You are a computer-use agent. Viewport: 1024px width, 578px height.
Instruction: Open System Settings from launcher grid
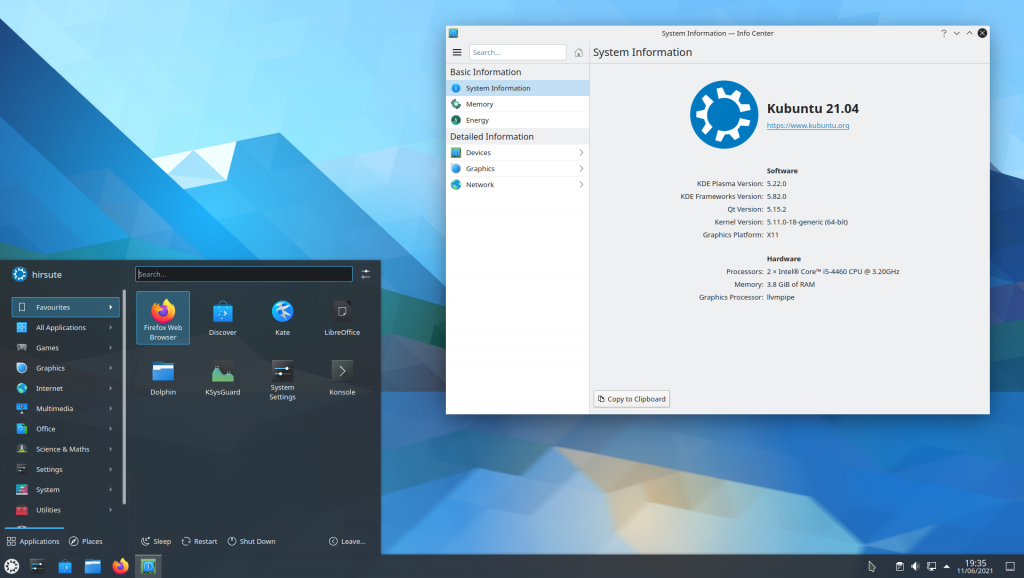pyautogui.click(x=282, y=378)
